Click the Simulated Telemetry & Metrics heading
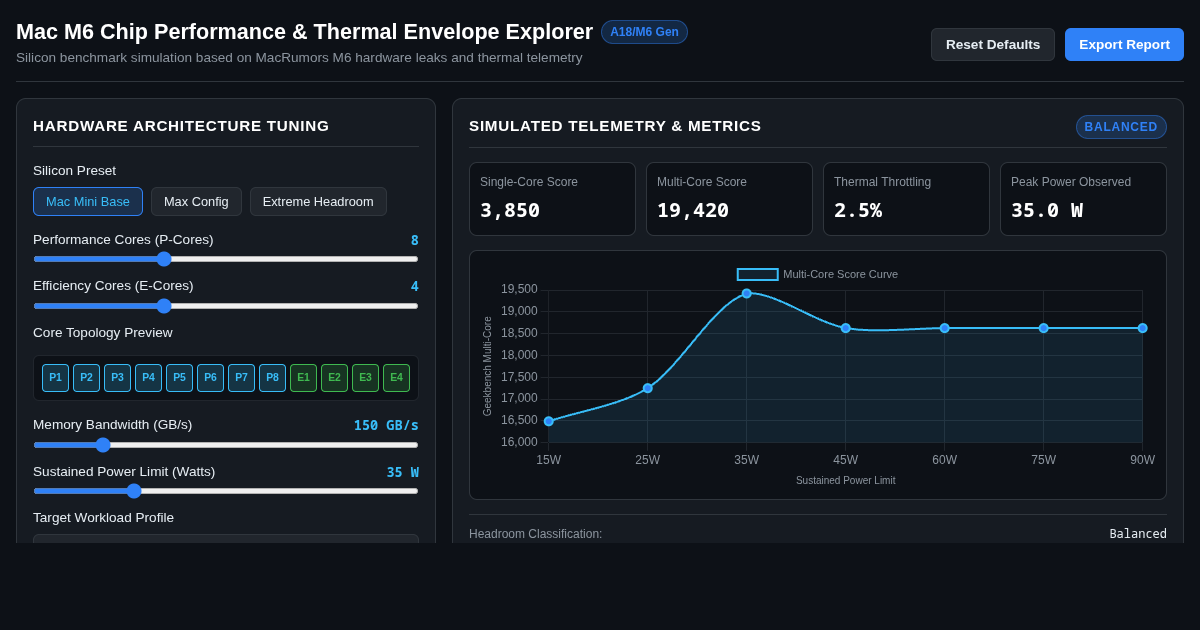 pos(615,126)
